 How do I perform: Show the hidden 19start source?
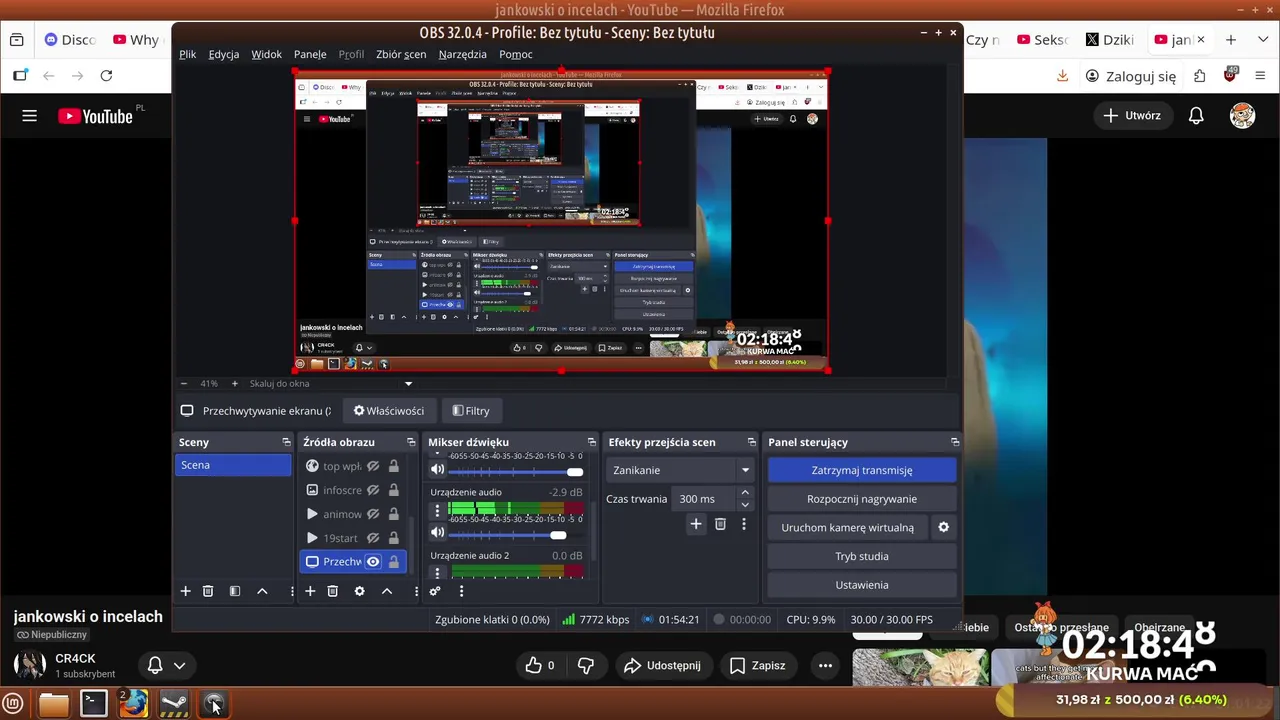(x=373, y=538)
